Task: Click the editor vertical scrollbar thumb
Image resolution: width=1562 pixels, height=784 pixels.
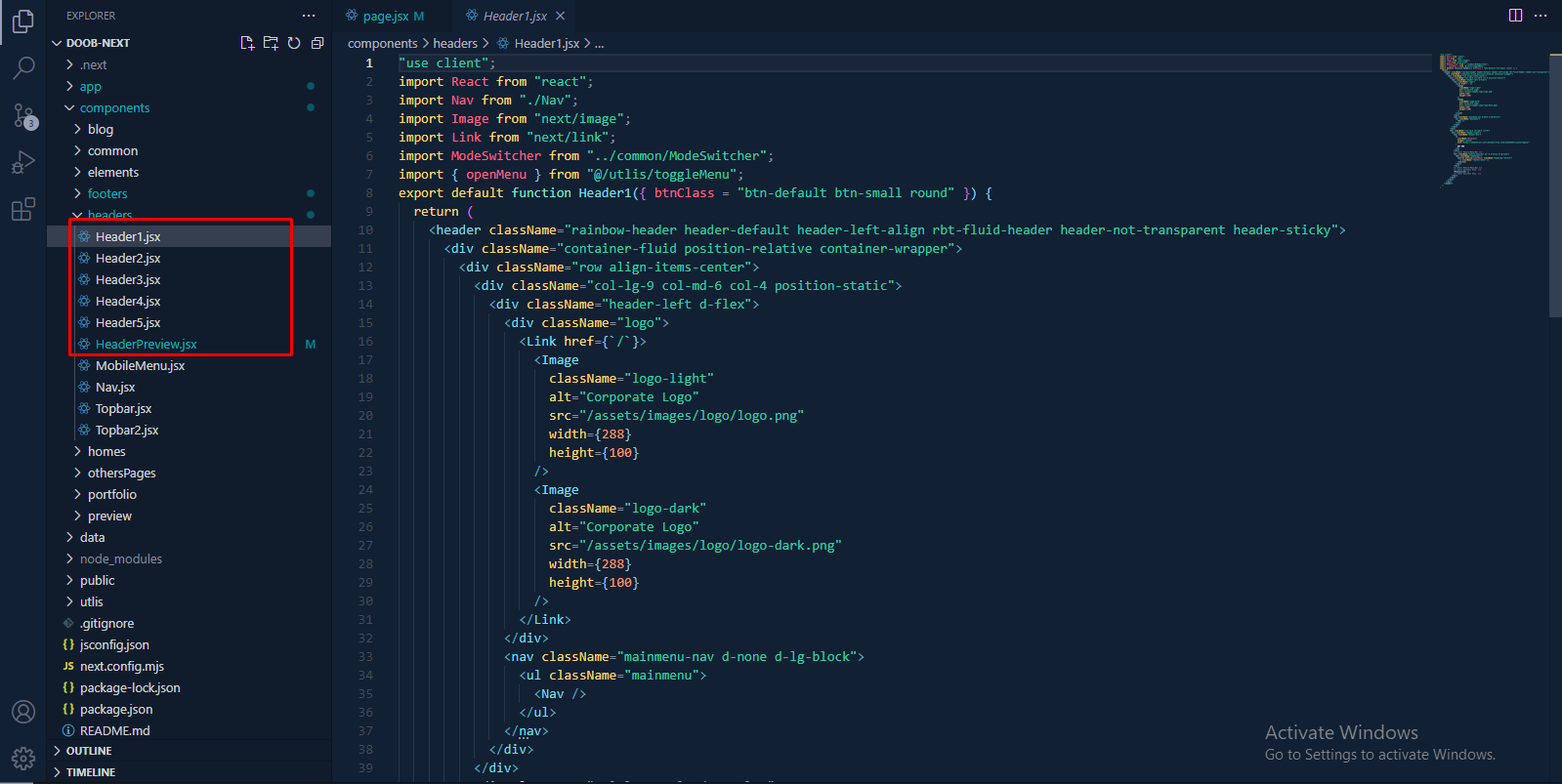Action: 1555,186
